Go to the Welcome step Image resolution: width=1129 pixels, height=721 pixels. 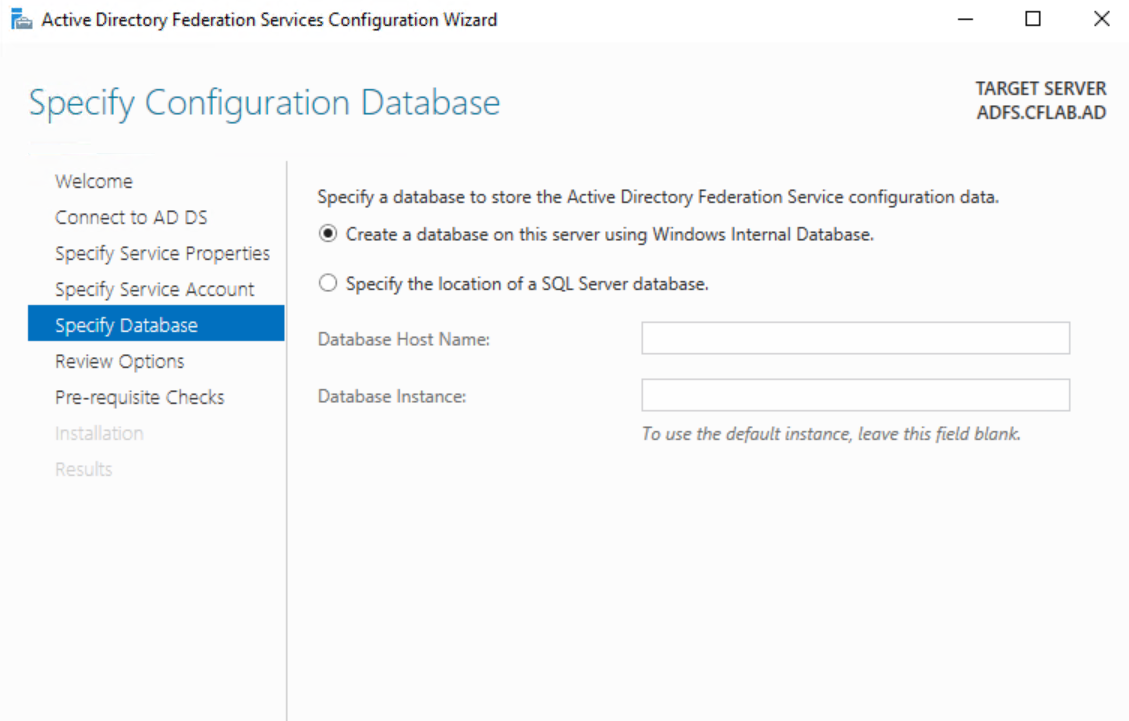[94, 181]
